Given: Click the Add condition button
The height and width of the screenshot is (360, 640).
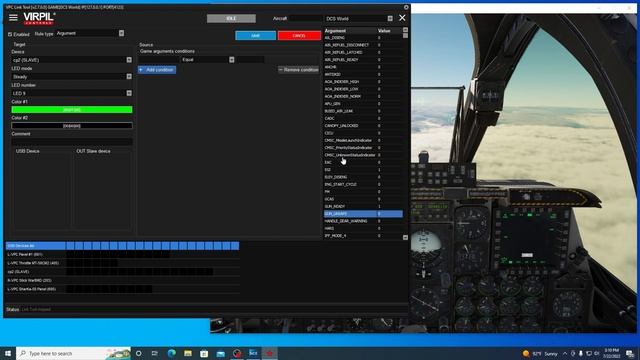Looking at the screenshot, I should click(x=157, y=70).
